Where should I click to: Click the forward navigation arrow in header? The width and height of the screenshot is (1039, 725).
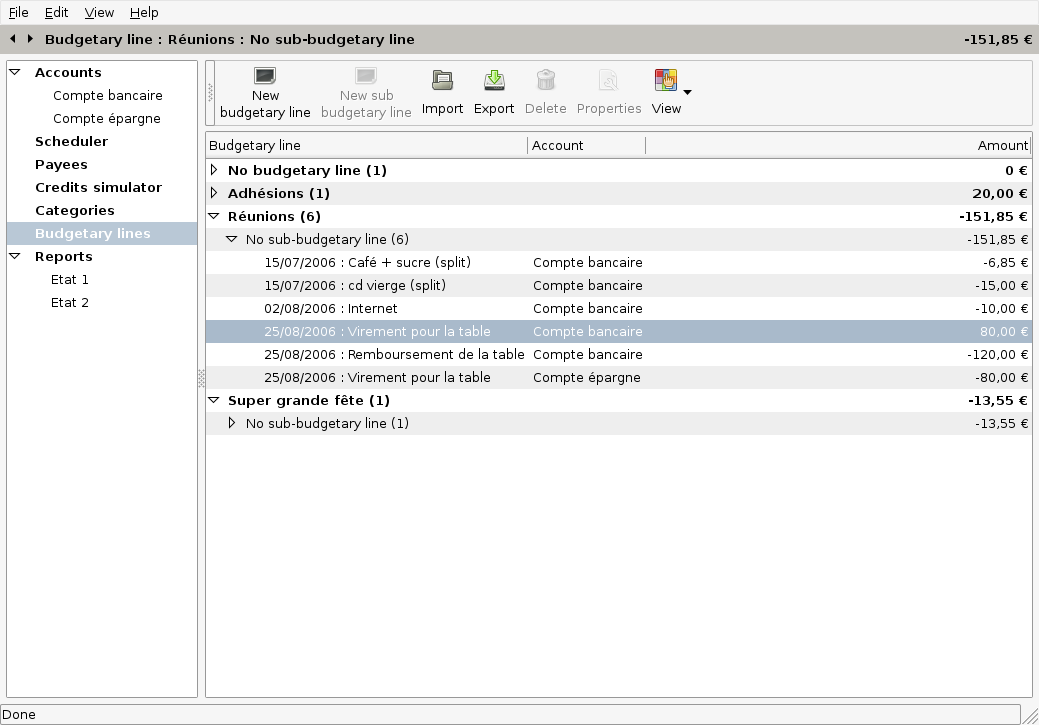pos(31,39)
